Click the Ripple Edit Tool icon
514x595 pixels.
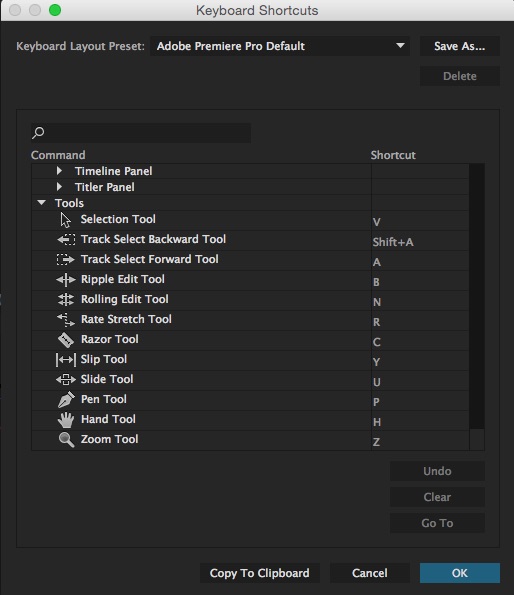point(66,280)
